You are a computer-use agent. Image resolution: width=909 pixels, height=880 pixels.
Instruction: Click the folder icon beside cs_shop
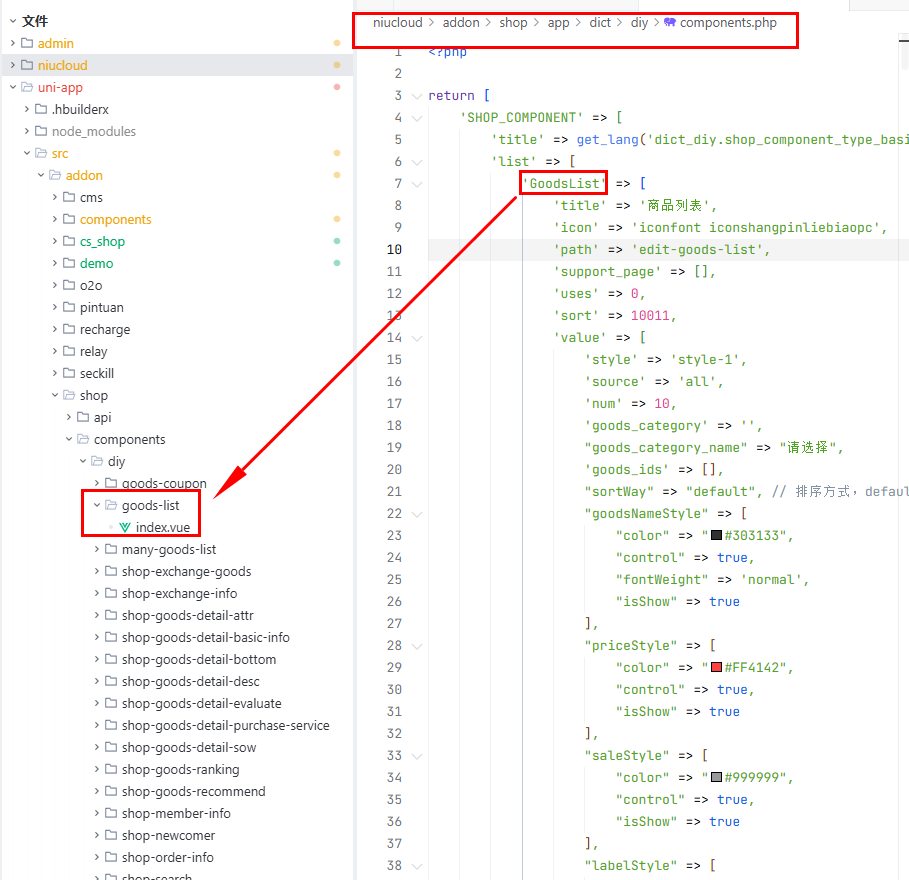tap(69, 241)
